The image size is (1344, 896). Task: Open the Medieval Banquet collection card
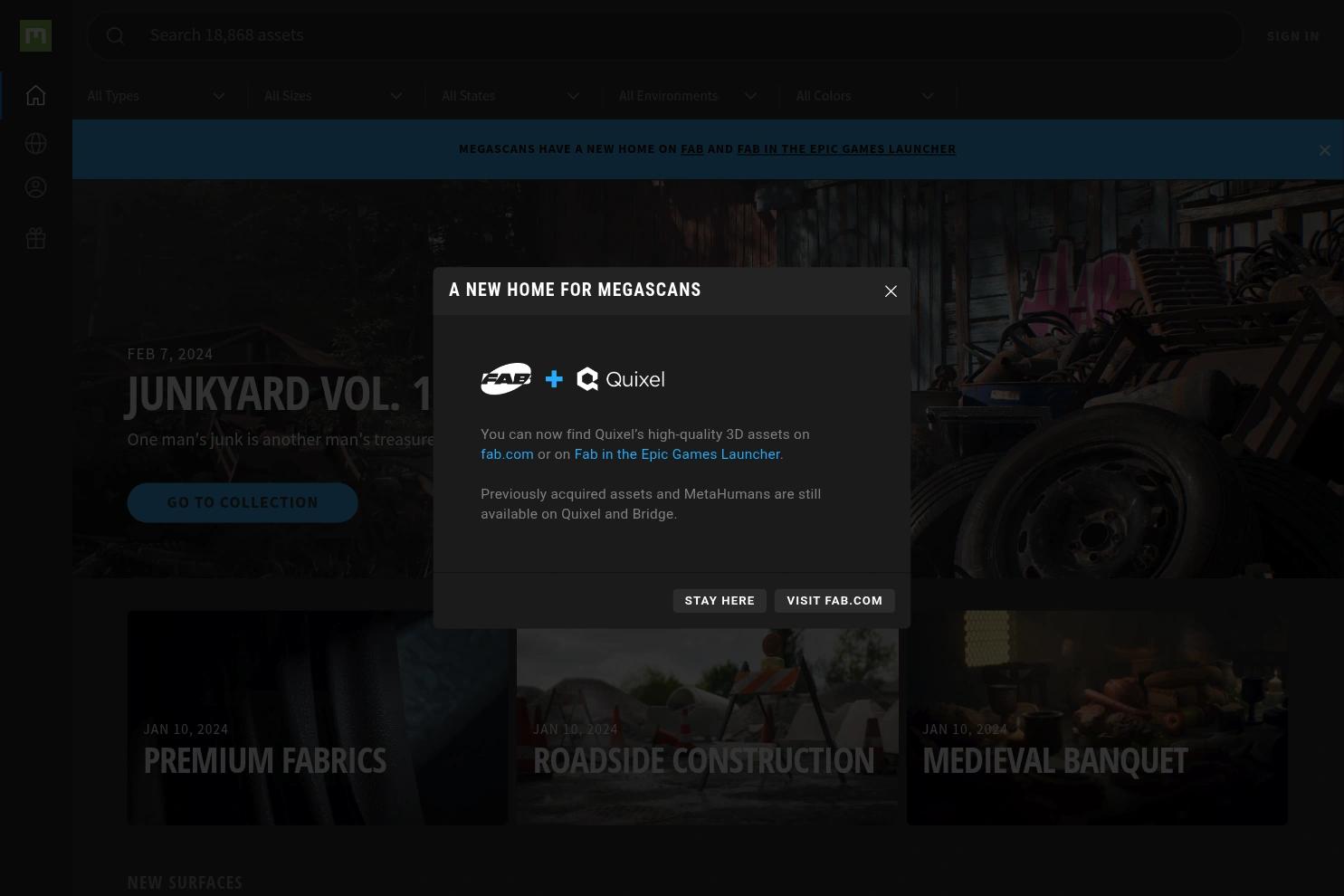click(x=1097, y=718)
